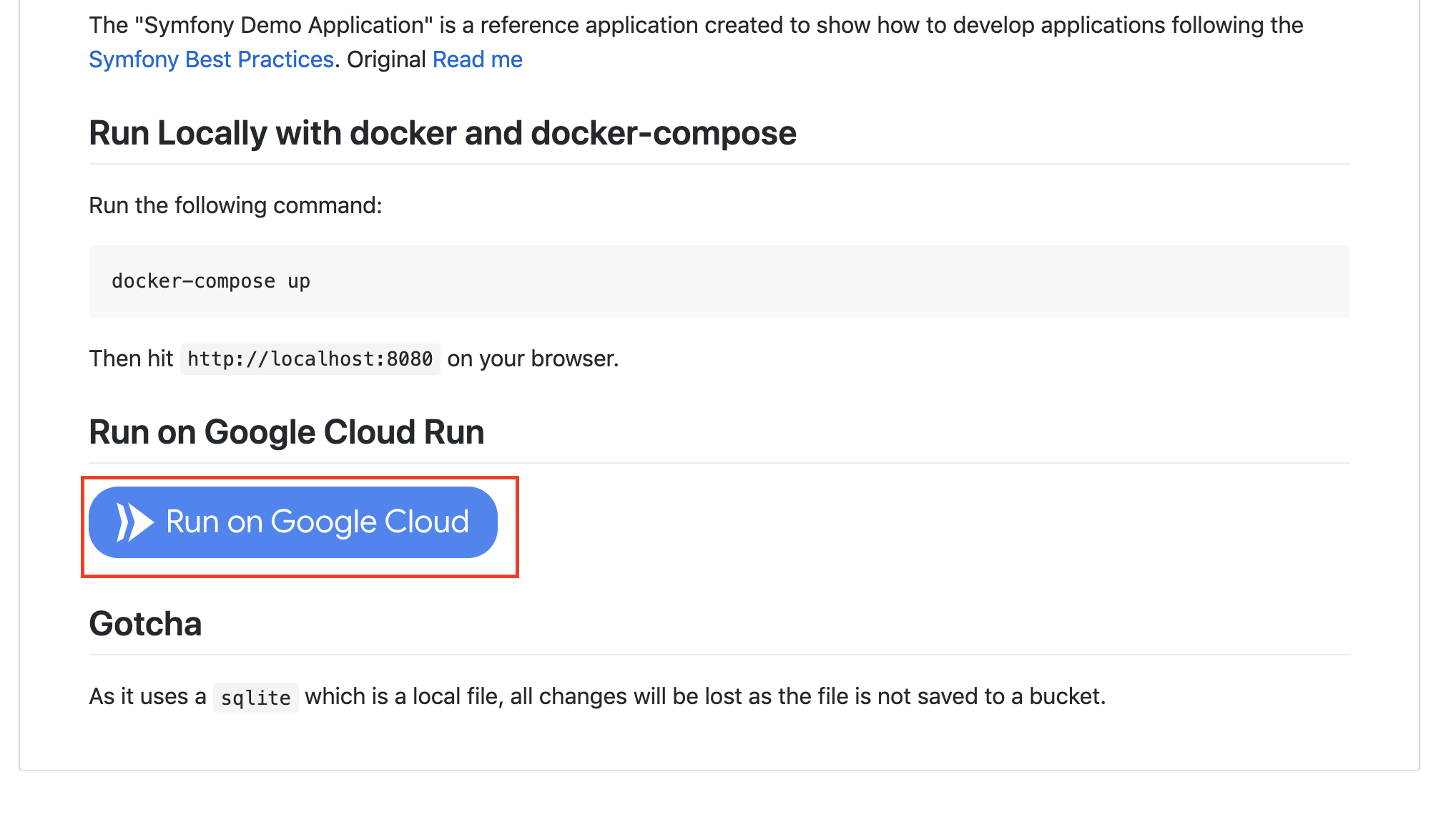
Task: Click the Run Locally with docker heading
Action: pos(442,133)
